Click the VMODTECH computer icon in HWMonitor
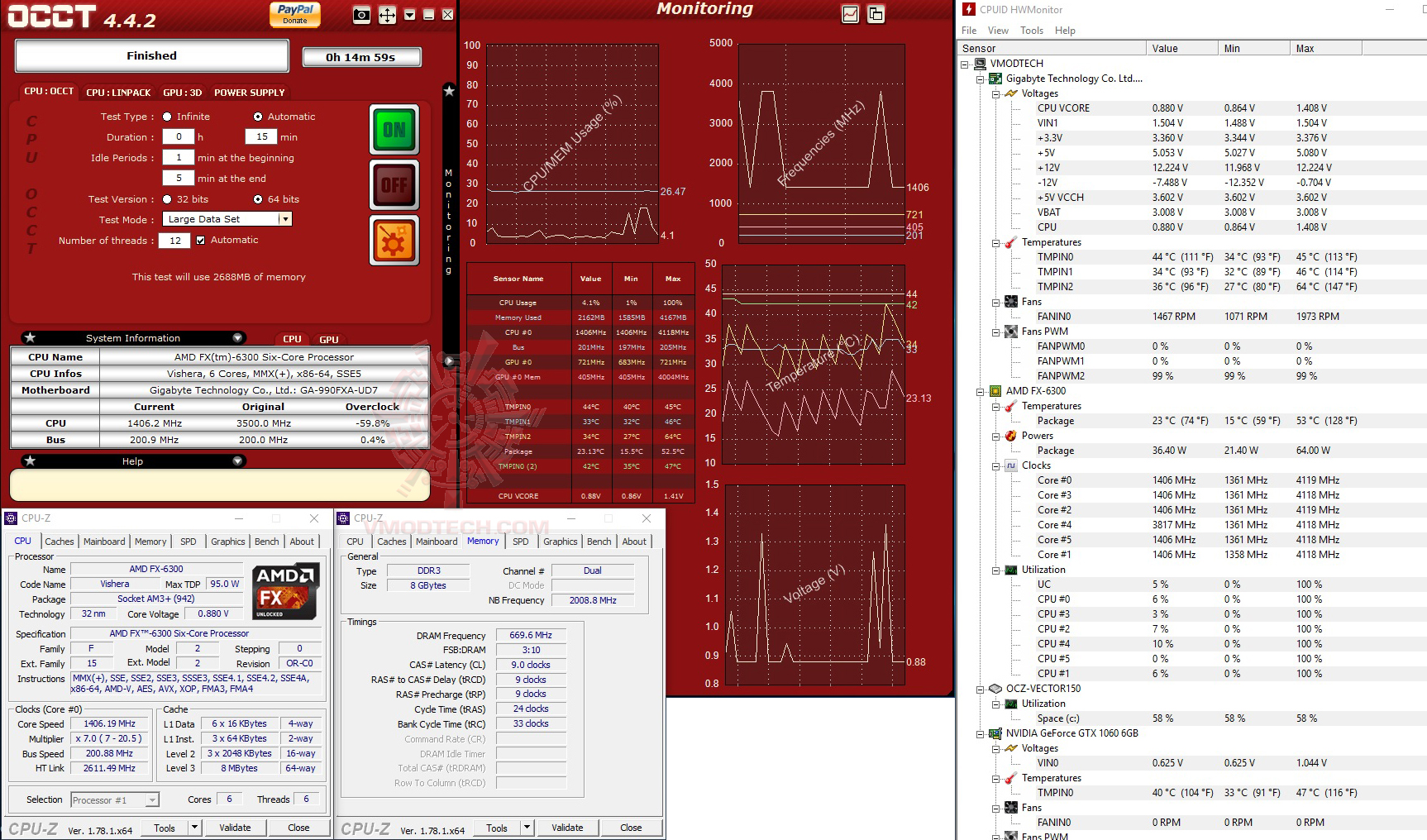The image size is (1427, 840). coord(981,64)
